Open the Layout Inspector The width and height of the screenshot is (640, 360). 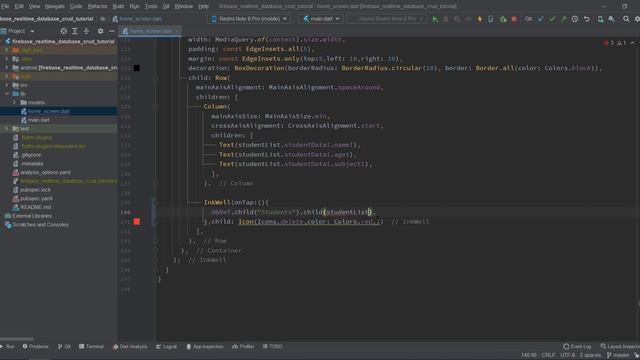(620, 347)
